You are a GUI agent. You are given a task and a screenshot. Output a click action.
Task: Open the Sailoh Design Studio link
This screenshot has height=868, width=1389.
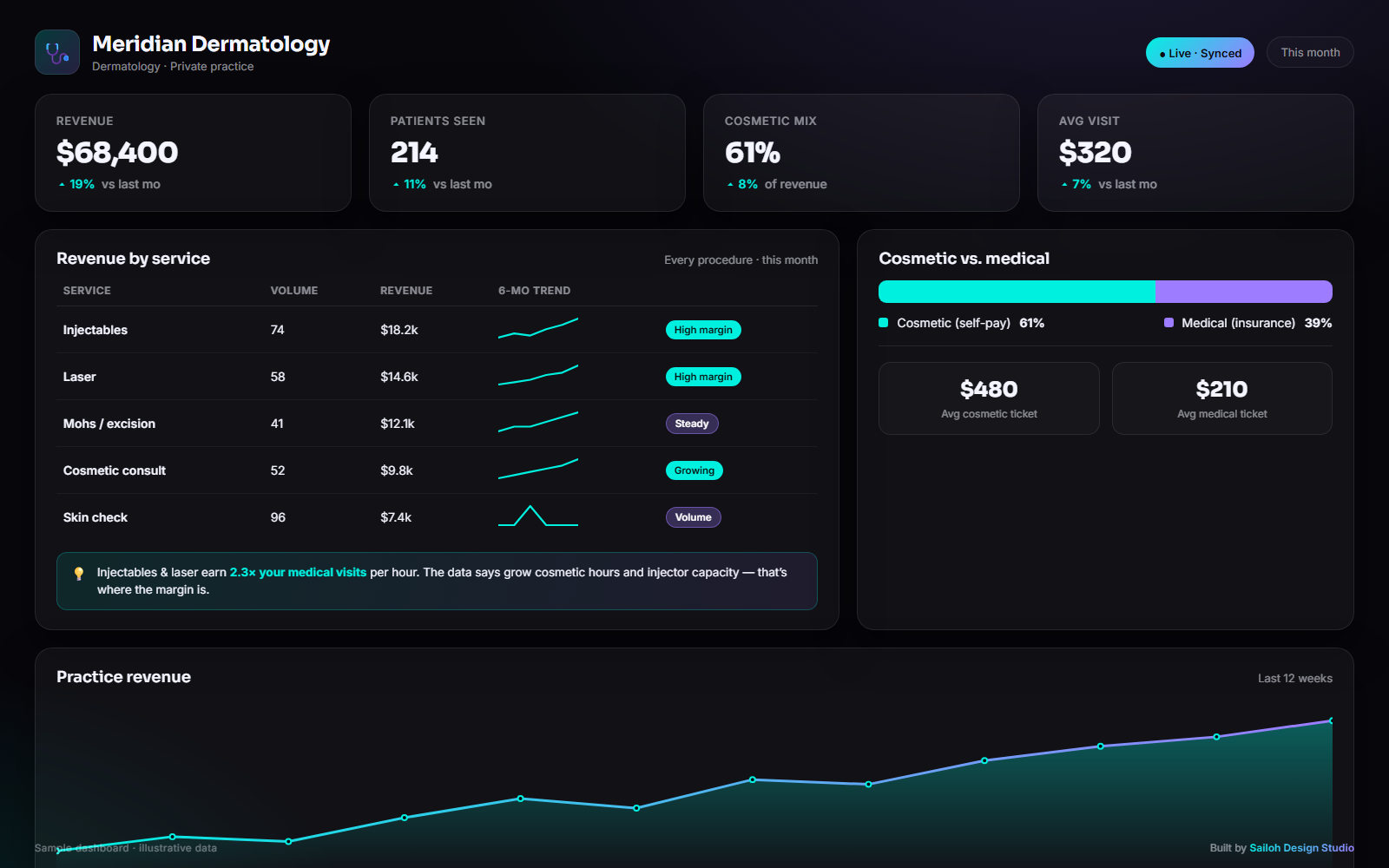[1301, 848]
